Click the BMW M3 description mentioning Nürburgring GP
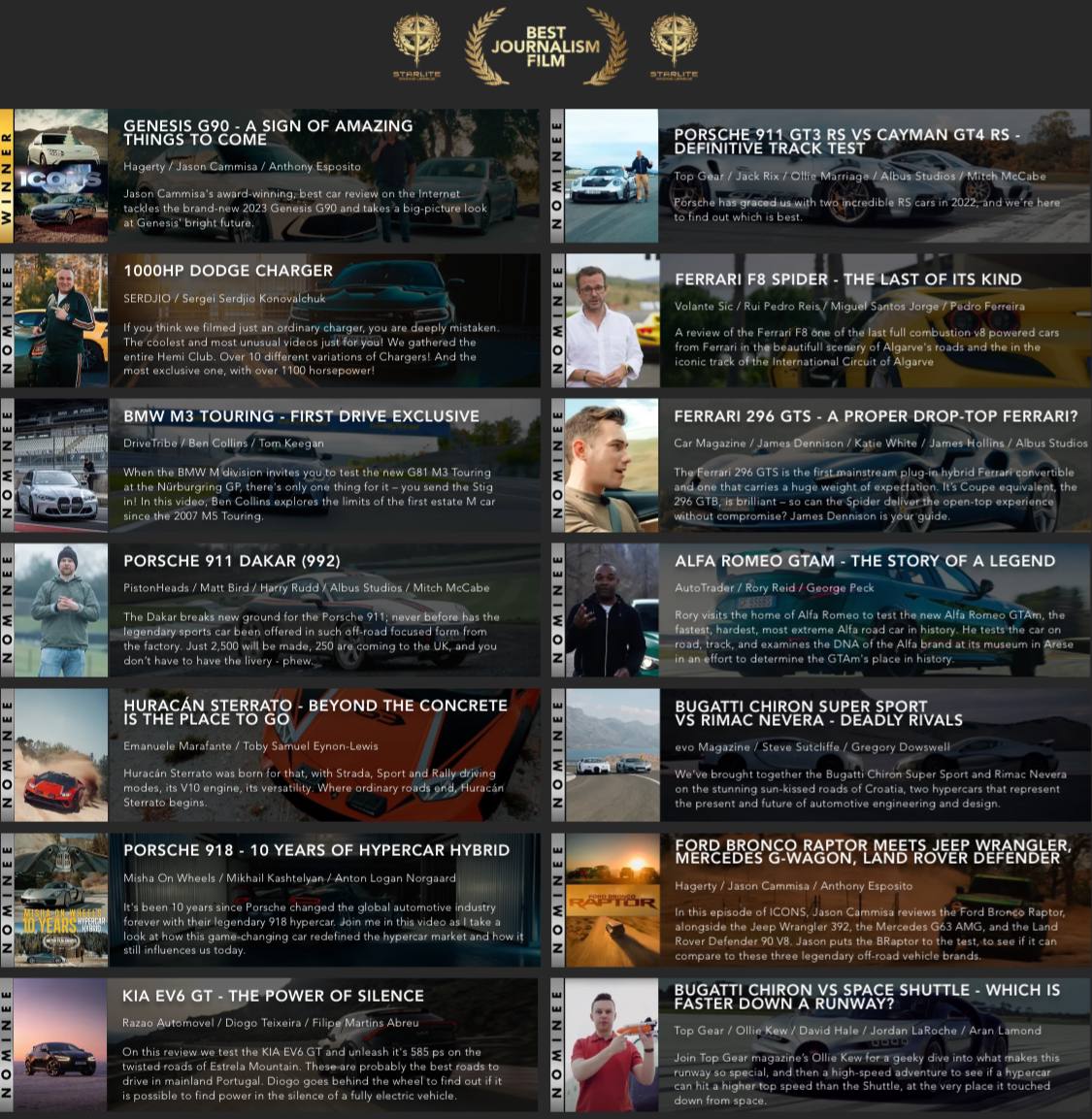1092x1119 pixels. [x=308, y=494]
